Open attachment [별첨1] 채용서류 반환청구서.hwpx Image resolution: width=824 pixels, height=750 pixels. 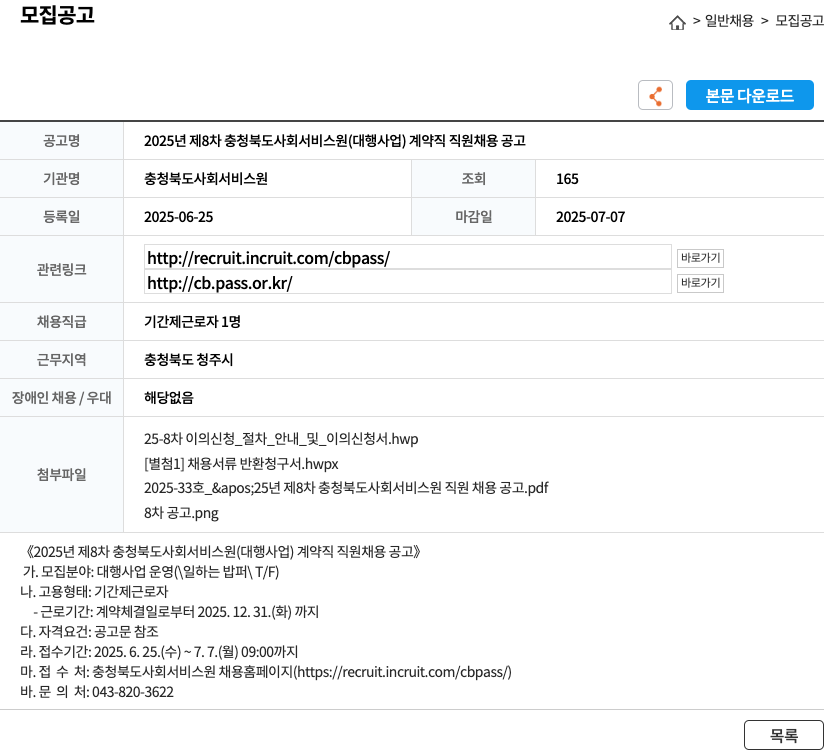[241, 464]
